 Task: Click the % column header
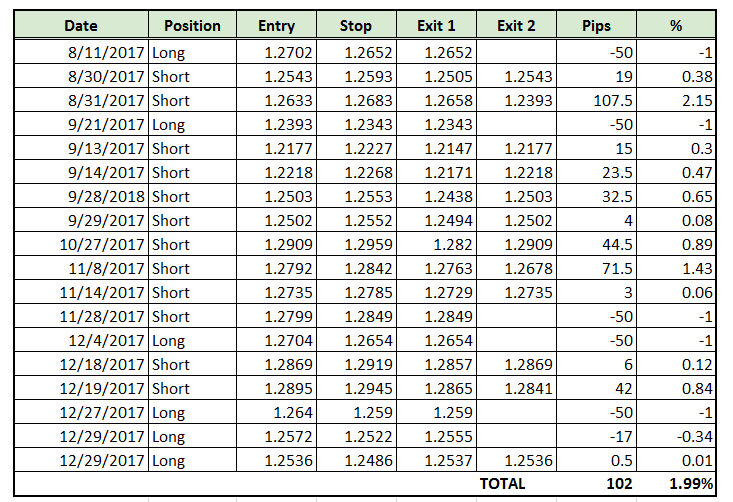pyautogui.click(x=676, y=25)
